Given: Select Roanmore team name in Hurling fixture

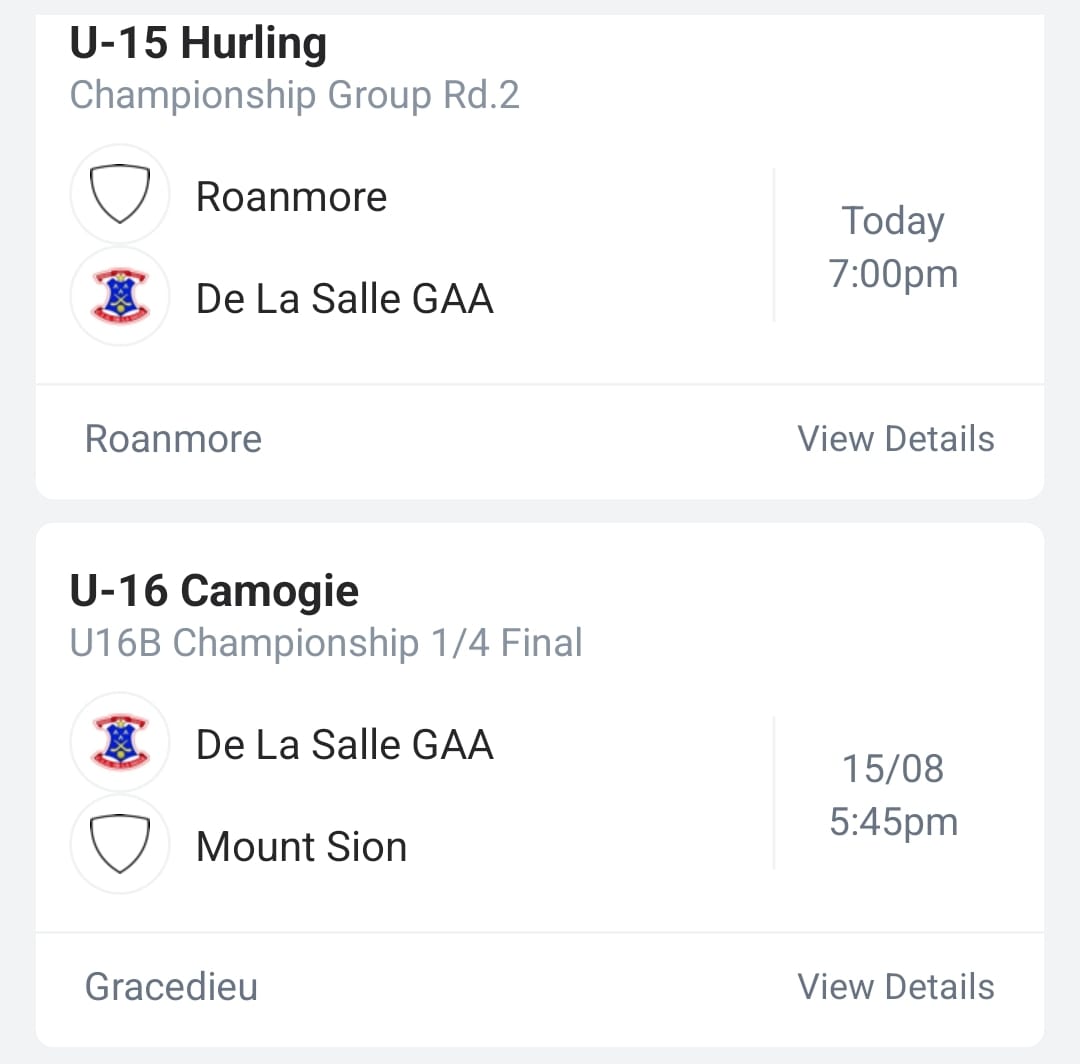Looking at the screenshot, I should click(291, 197).
